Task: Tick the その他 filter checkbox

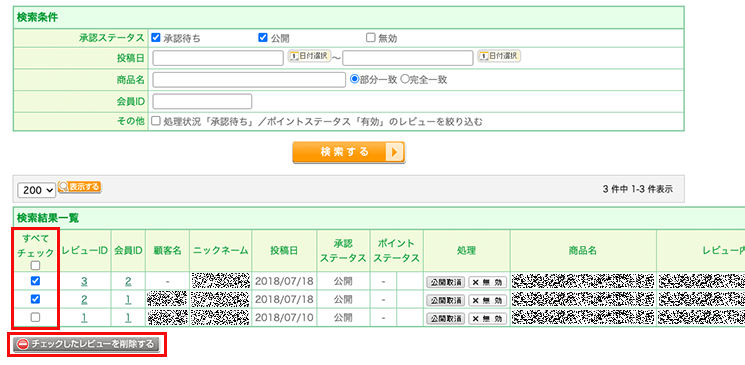Action: [x=155, y=121]
